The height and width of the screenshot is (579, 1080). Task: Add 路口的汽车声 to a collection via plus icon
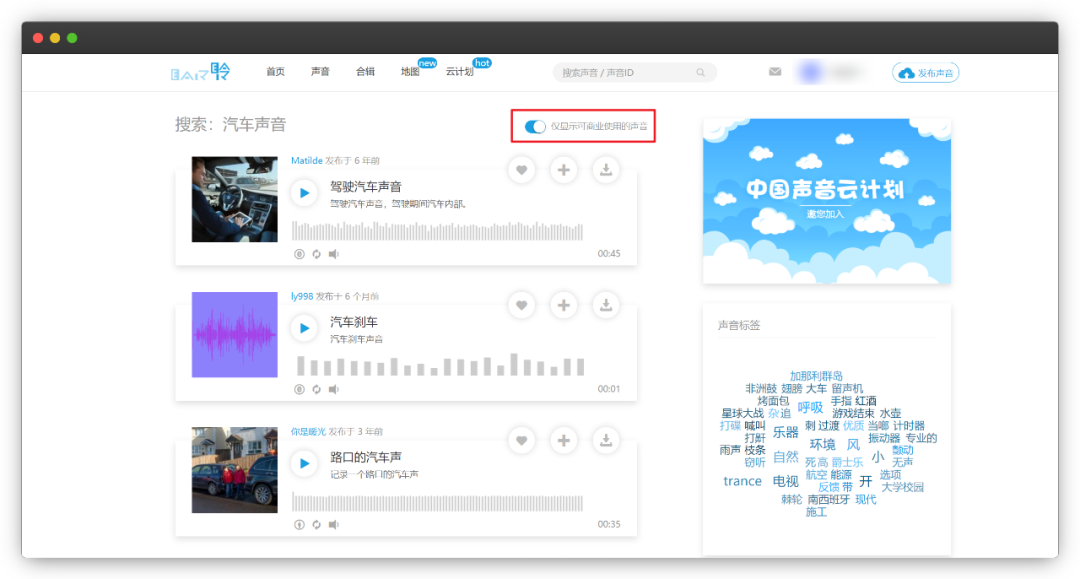563,440
